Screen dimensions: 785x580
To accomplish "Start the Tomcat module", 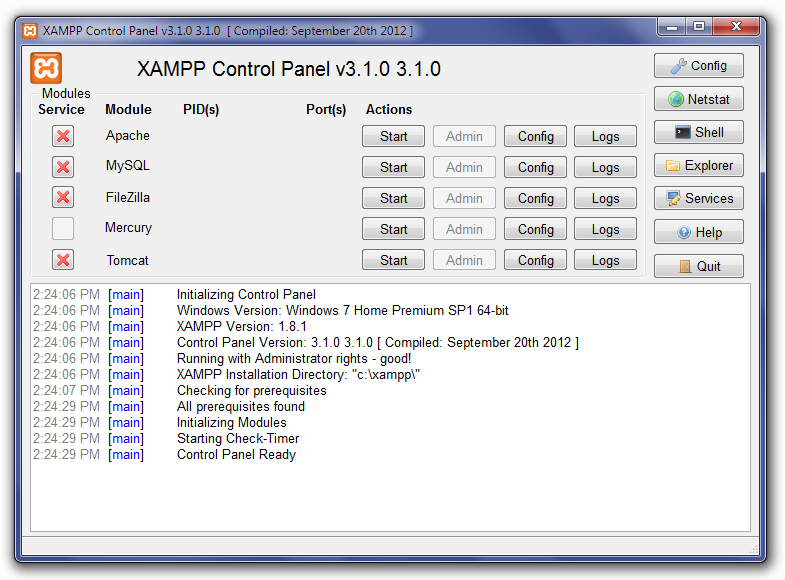I will pos(394,260).
